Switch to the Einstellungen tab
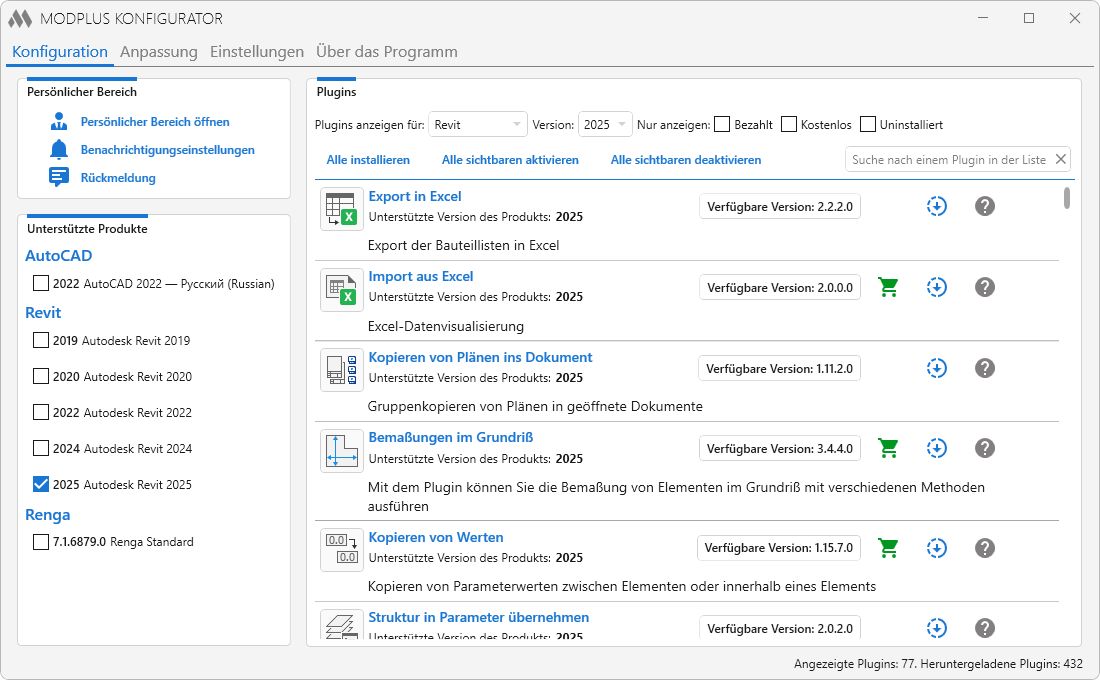This screenshot has height=680, width=1100. tap(257, 52)
